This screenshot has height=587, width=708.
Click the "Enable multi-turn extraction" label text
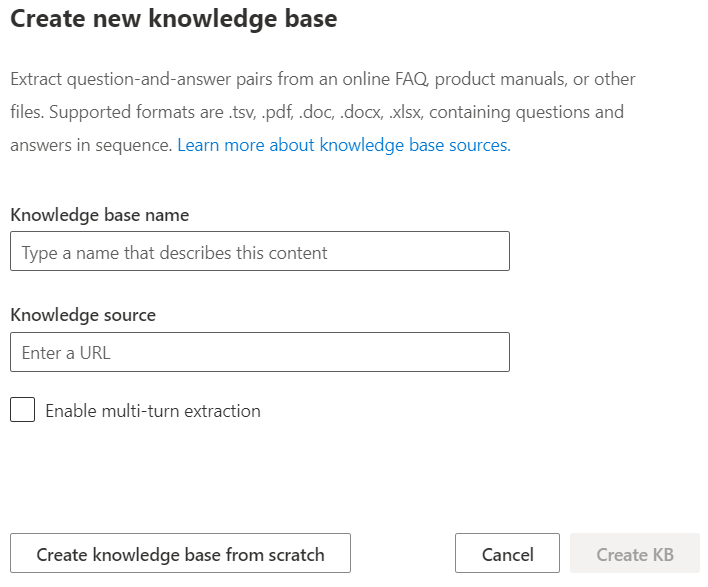[x=153, y=411]
